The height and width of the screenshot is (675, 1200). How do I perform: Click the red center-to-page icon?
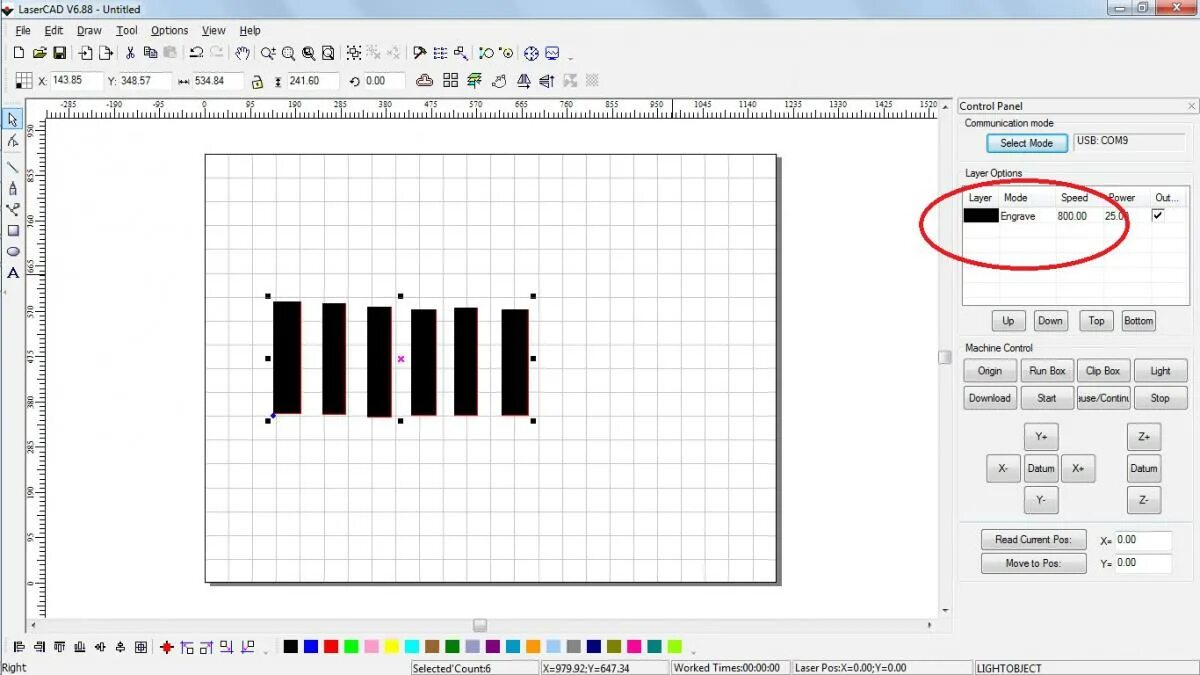click(x=166, y=647)
